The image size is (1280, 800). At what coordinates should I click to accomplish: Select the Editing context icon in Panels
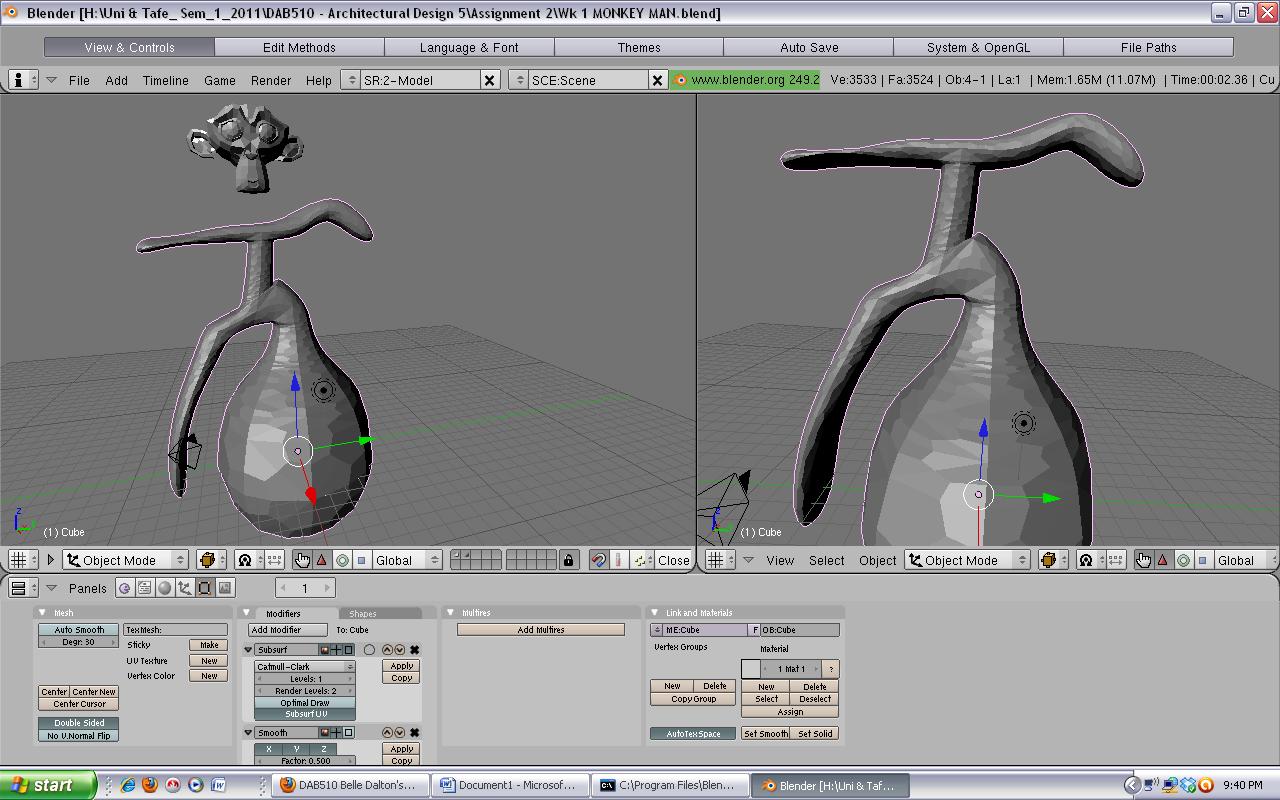[x=205, y=588]
